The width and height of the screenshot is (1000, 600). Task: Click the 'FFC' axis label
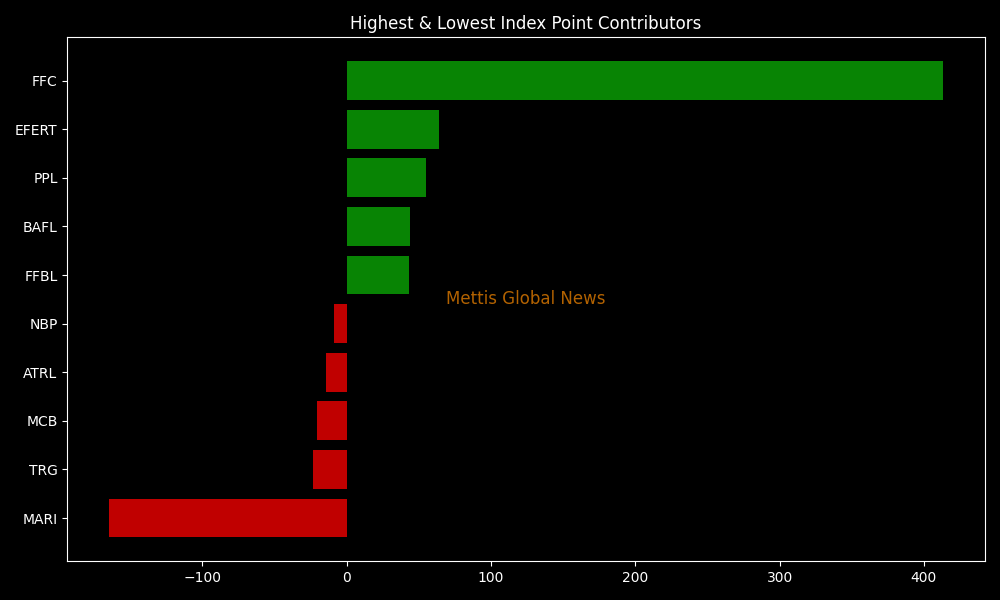point(44,82)
